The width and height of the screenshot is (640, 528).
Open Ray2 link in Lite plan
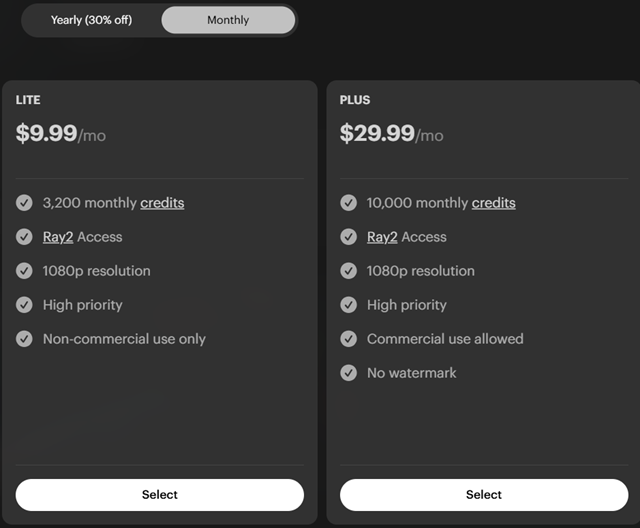[x=59, y=237]
